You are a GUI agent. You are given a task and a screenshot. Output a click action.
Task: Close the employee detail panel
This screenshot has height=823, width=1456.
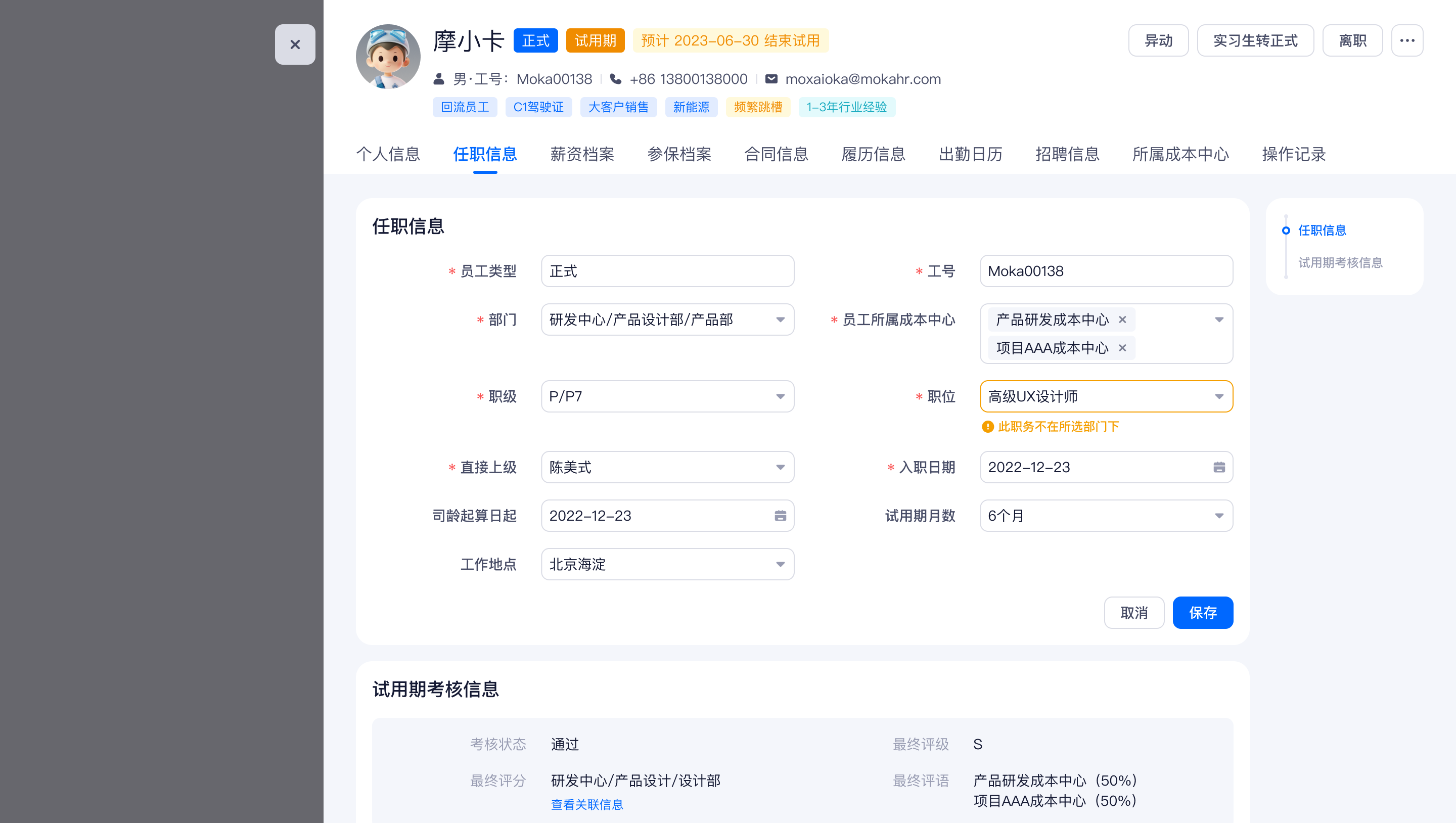[x=294, y=44]
